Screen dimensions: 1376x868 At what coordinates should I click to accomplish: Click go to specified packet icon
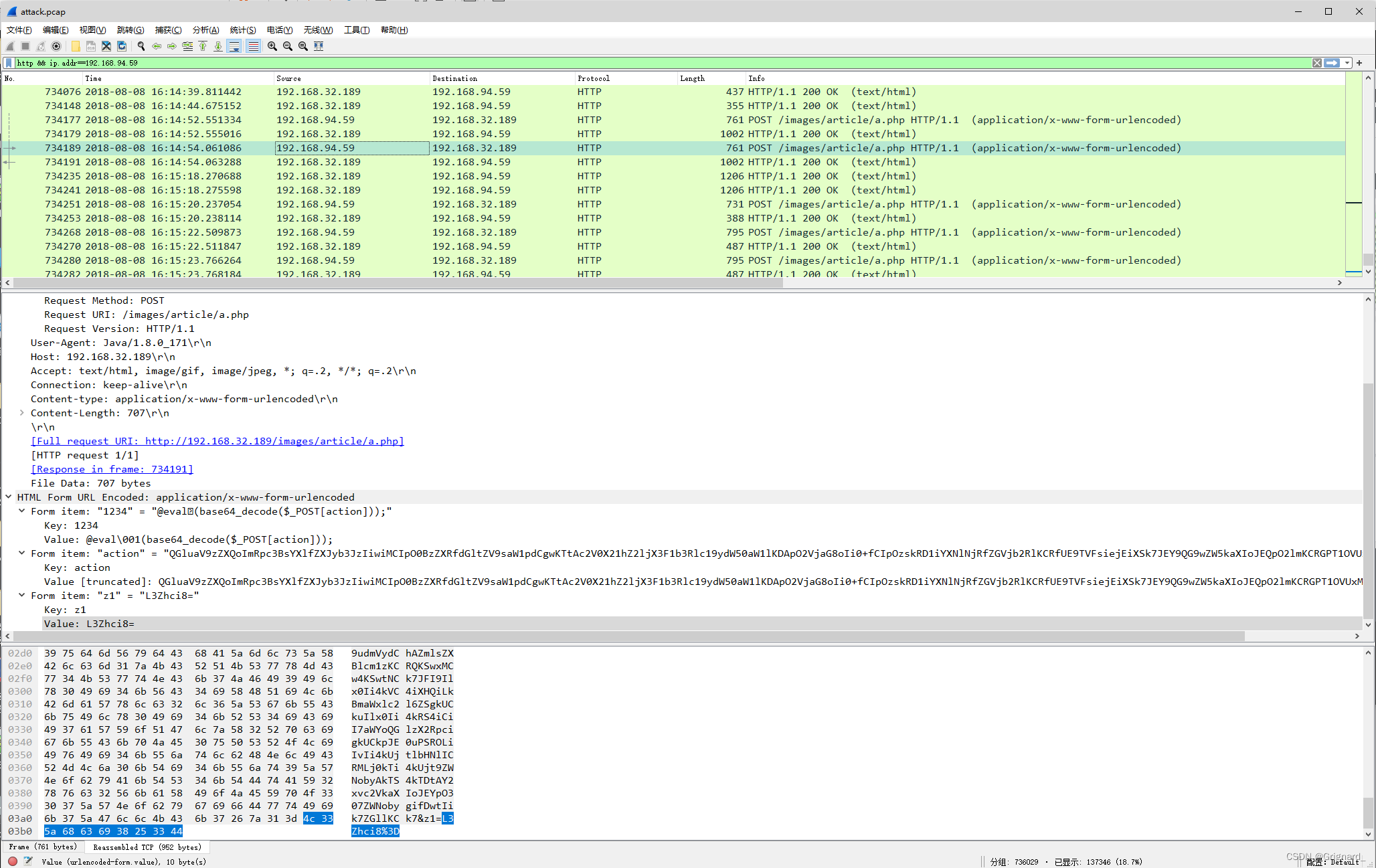point(187,46)
